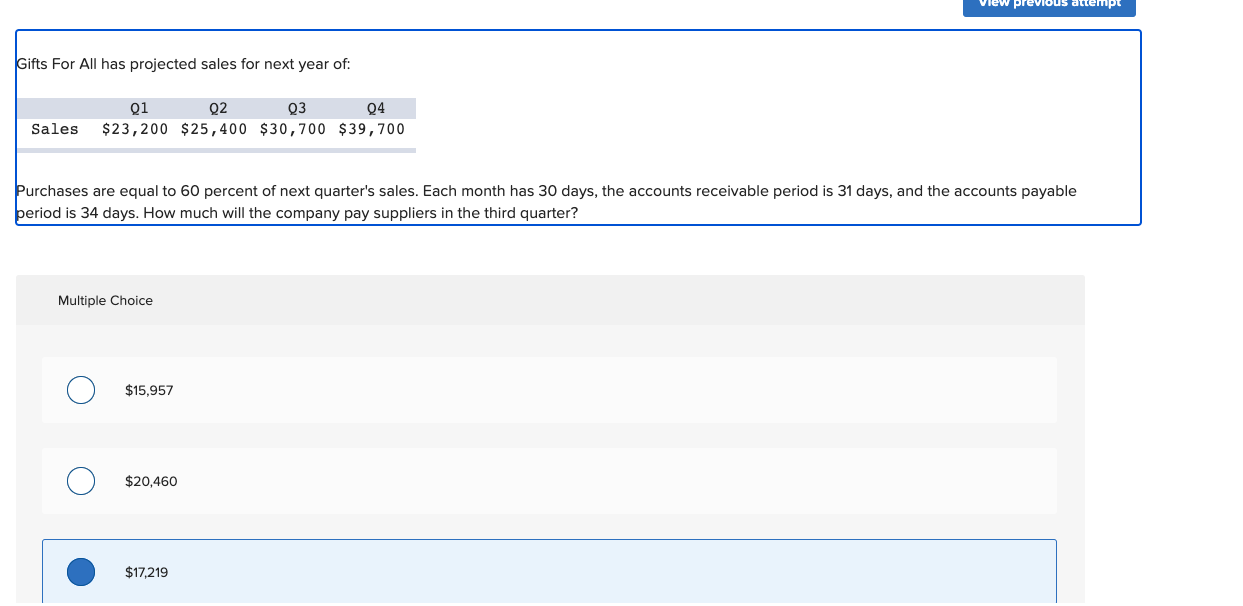
Task: Click the highlighted $17,219 answer row
Action: pyautogui.click(x=550, y=572)
